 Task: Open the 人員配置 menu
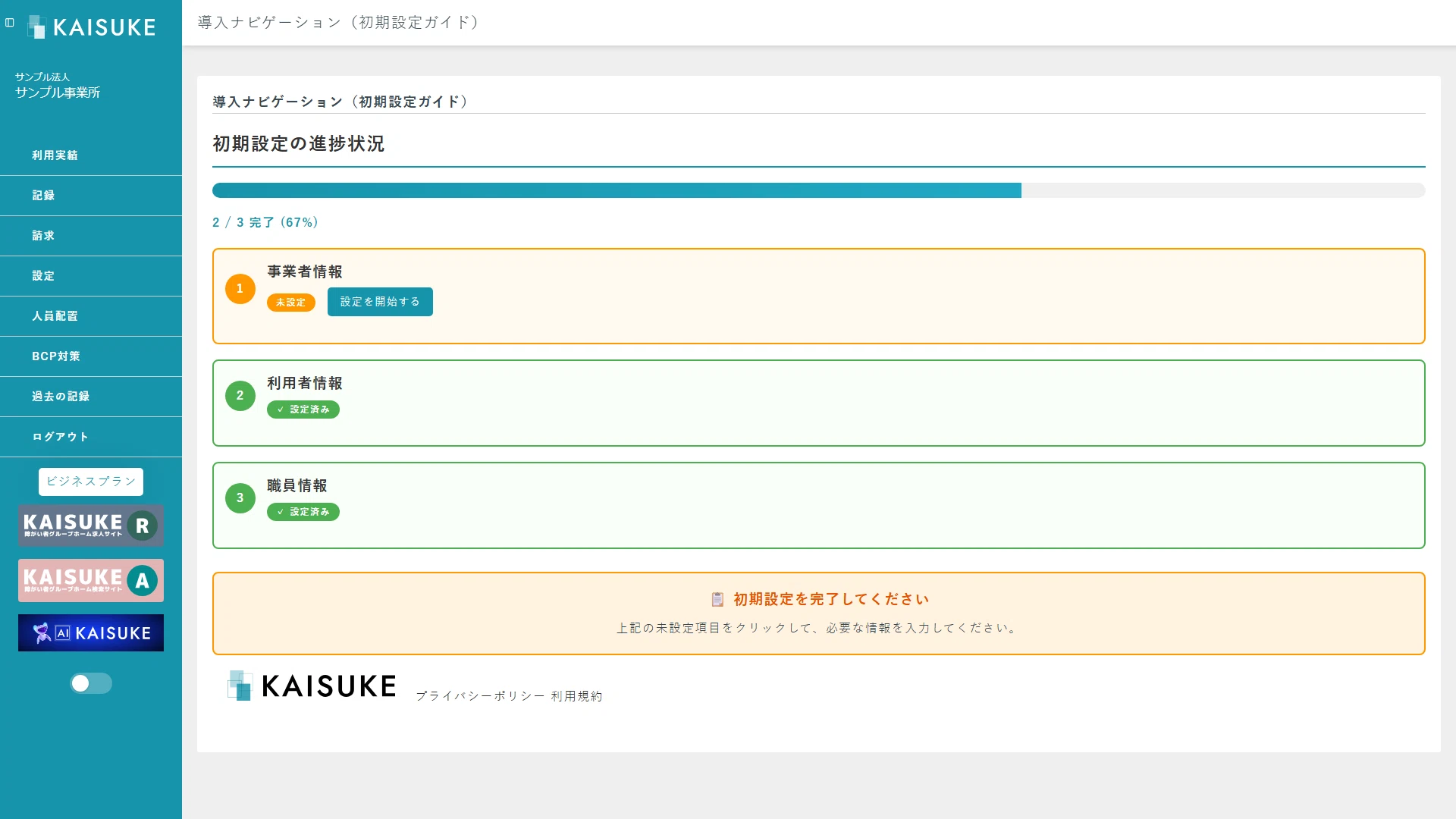[x=91, y=316]
